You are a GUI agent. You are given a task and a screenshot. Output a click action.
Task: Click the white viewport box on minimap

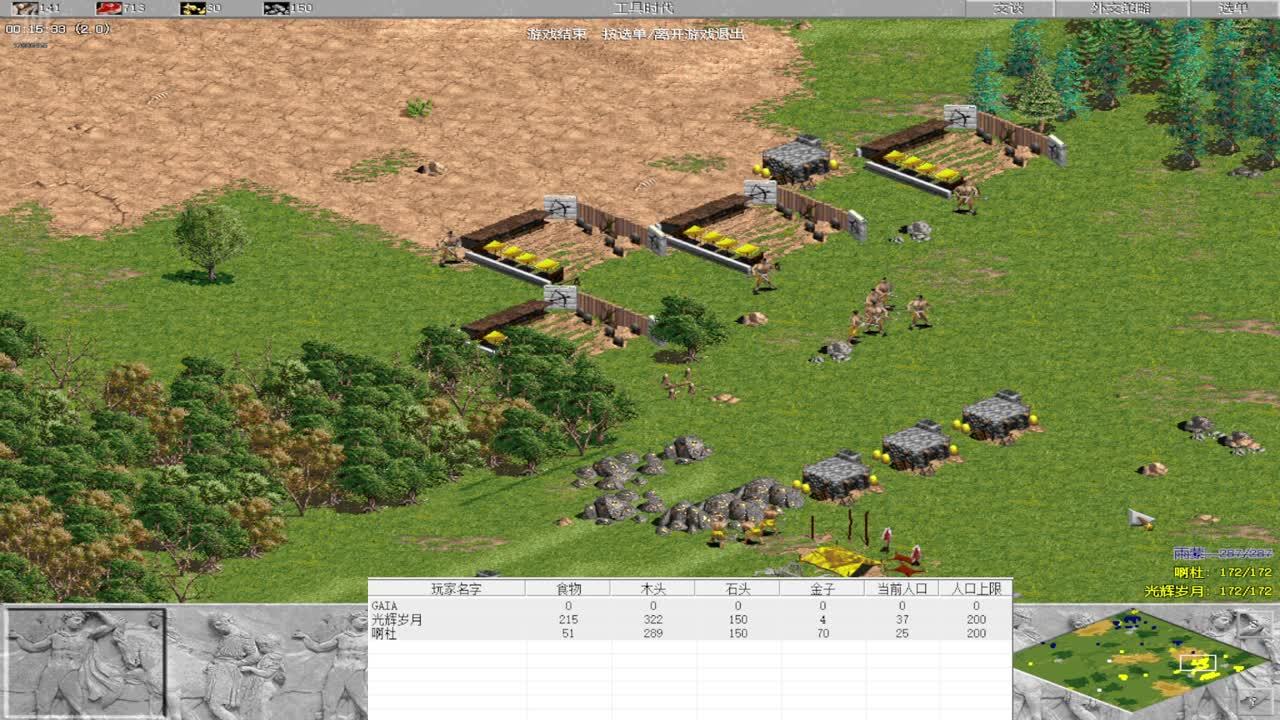(1197, 662)
